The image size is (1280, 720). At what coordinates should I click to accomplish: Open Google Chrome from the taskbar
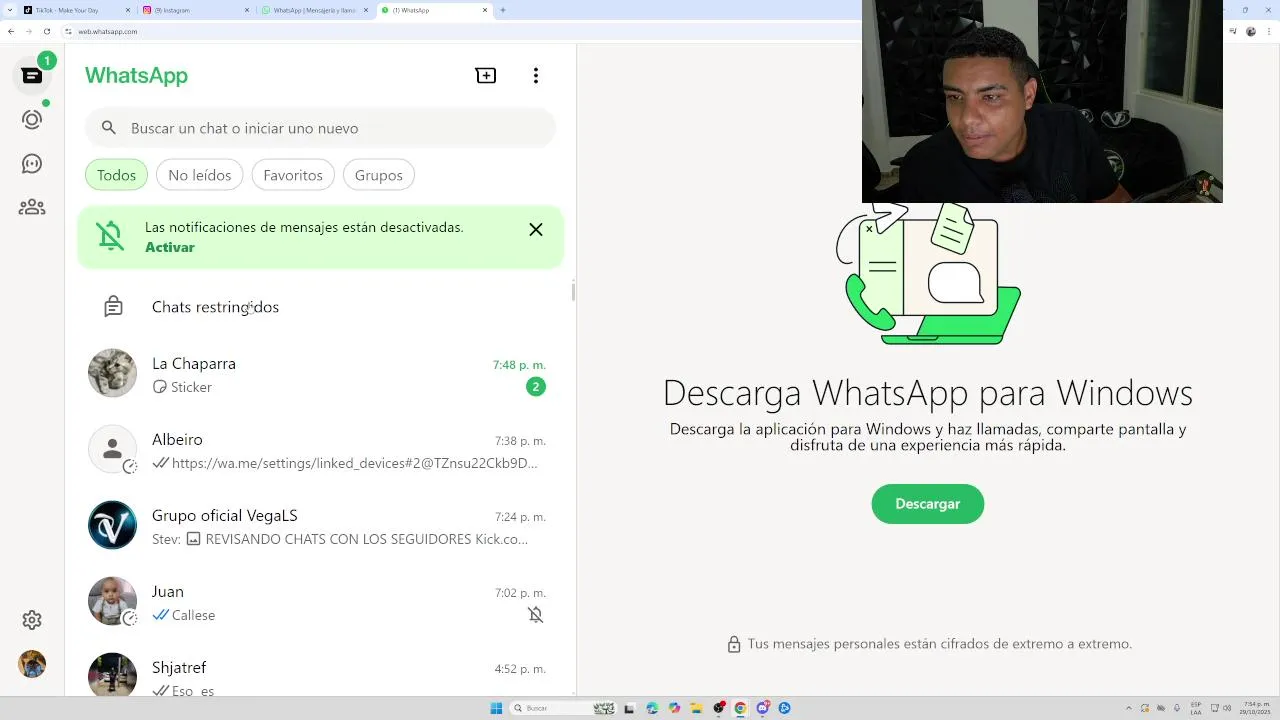pos(740,708)
